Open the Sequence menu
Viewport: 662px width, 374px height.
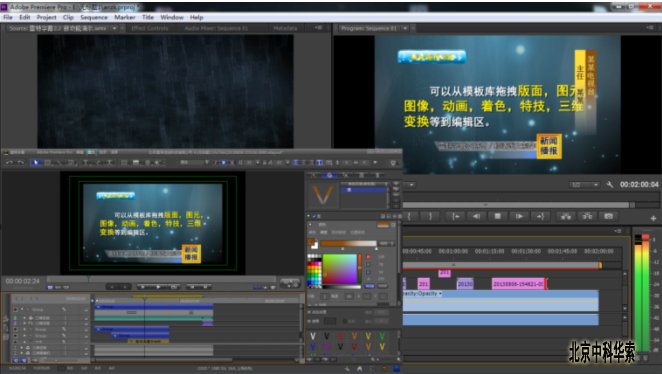94,17
